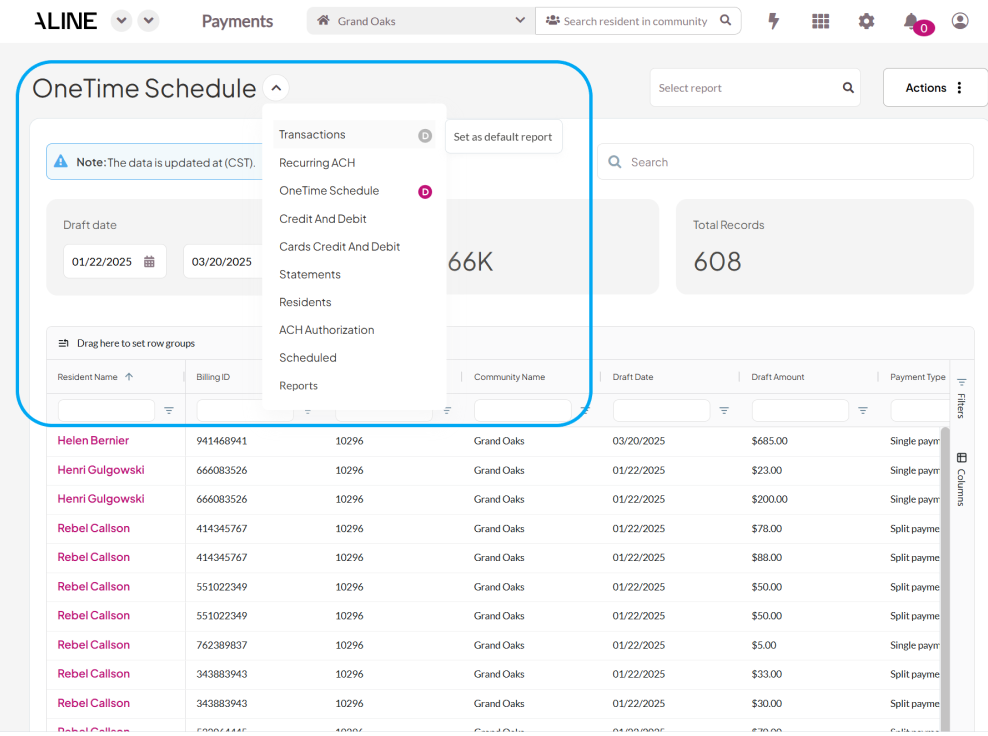
Task: Click the Resident Name ascending sort arrow
Action: (x=129, y=377)
